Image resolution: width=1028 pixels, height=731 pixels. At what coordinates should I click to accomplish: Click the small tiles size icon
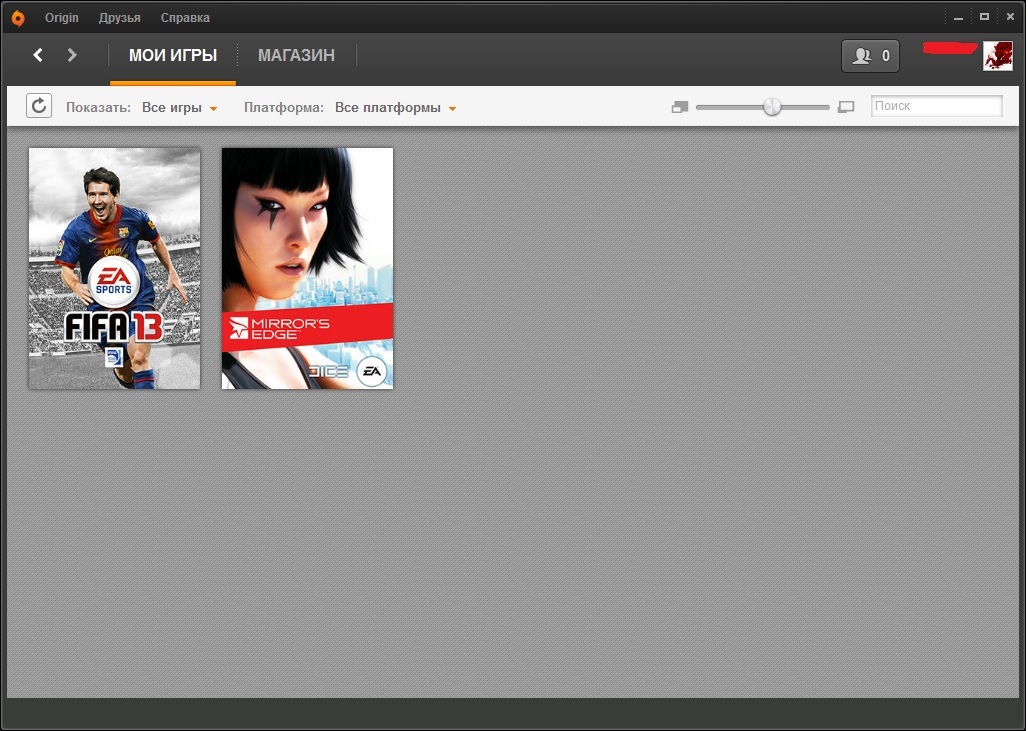680,107
